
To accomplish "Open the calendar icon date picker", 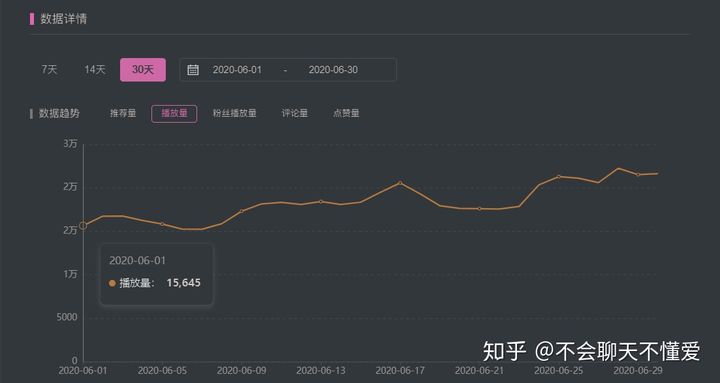I will [193, 70].
